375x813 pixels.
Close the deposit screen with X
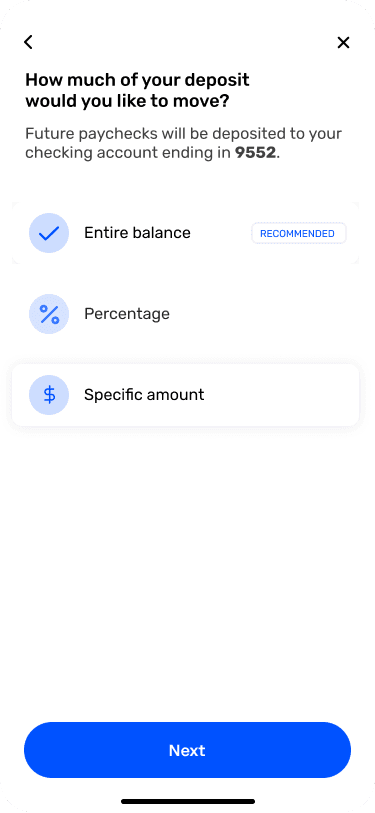coord(343,43)
